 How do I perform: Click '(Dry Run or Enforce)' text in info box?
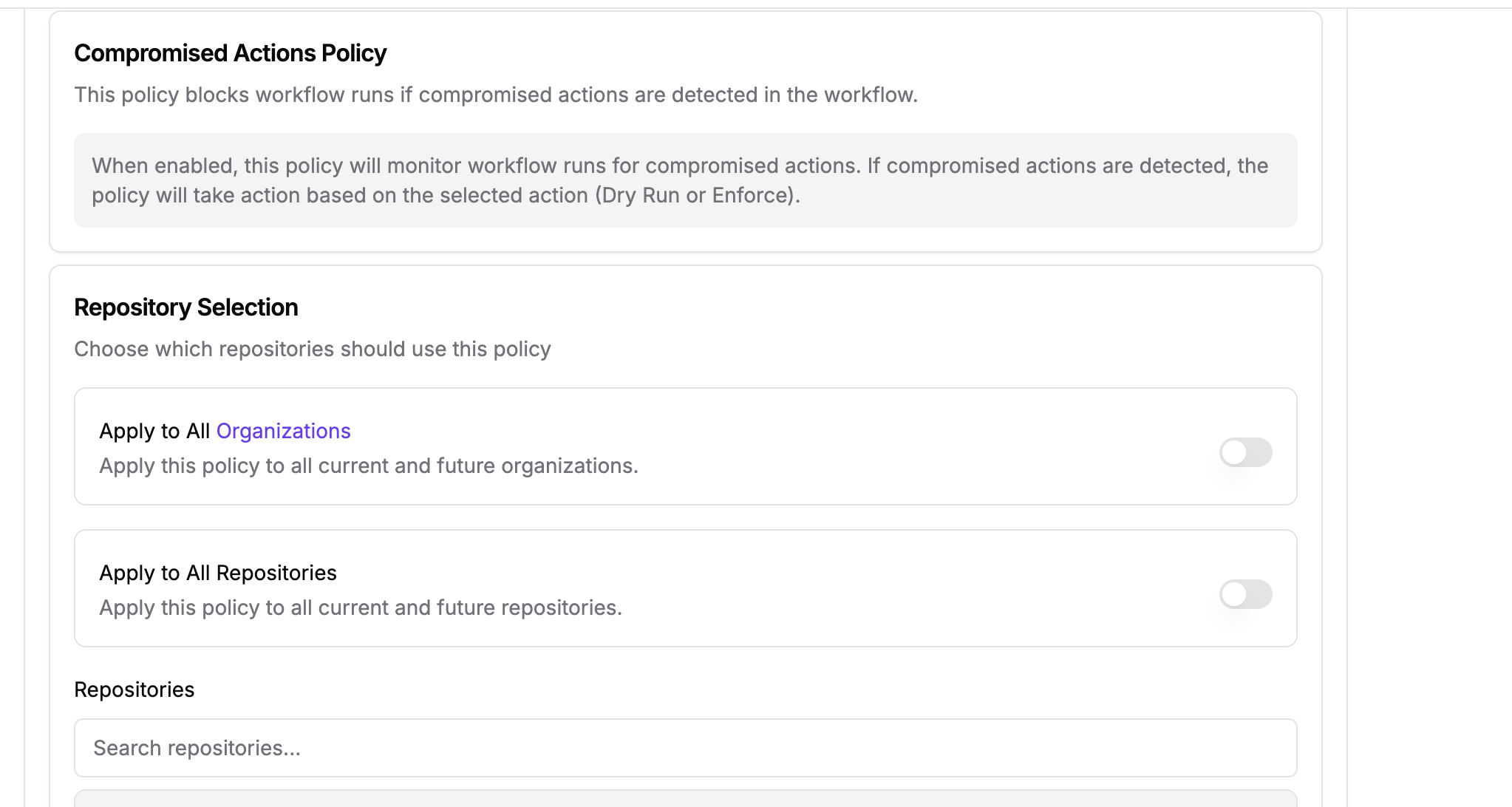[x=697, y=196]
